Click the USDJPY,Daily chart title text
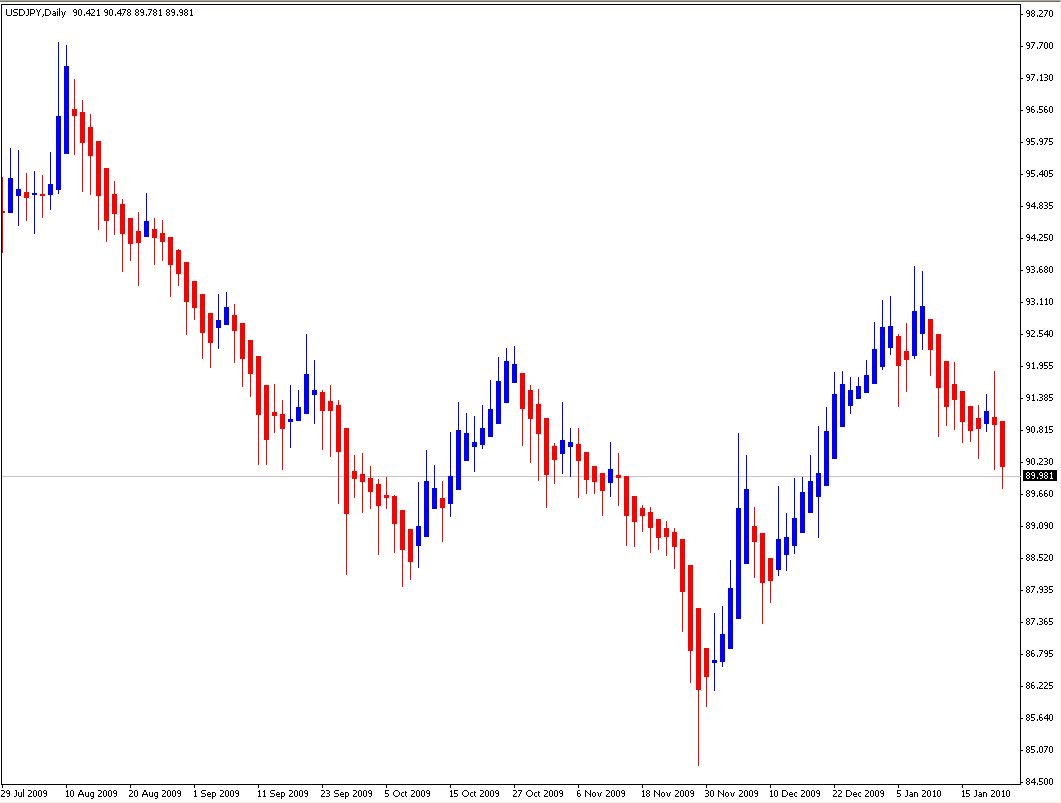Image resolution: width=1061 pixels, height=803 pixels. pos(35,12)
